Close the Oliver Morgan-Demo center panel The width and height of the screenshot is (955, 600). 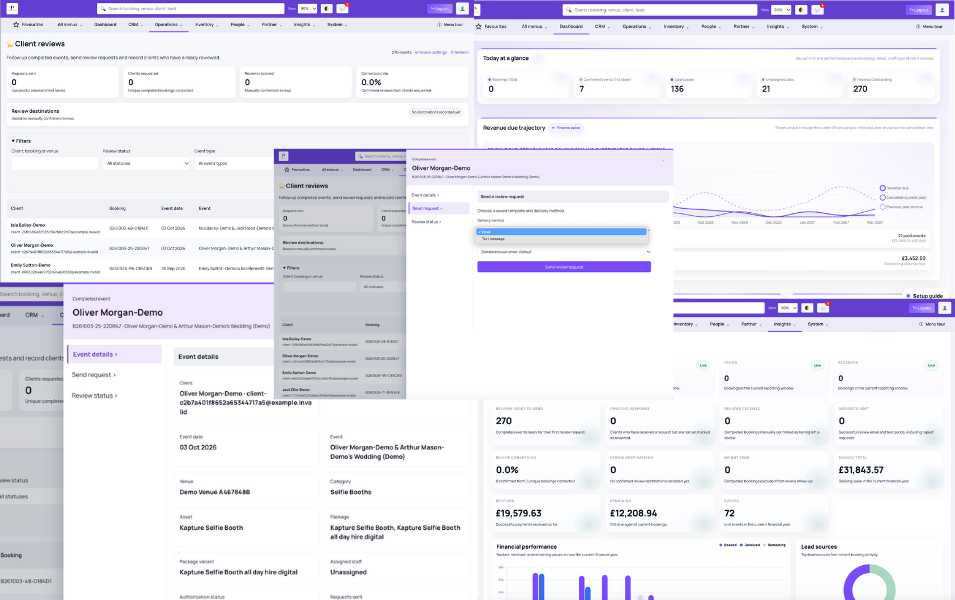[663, 160]
